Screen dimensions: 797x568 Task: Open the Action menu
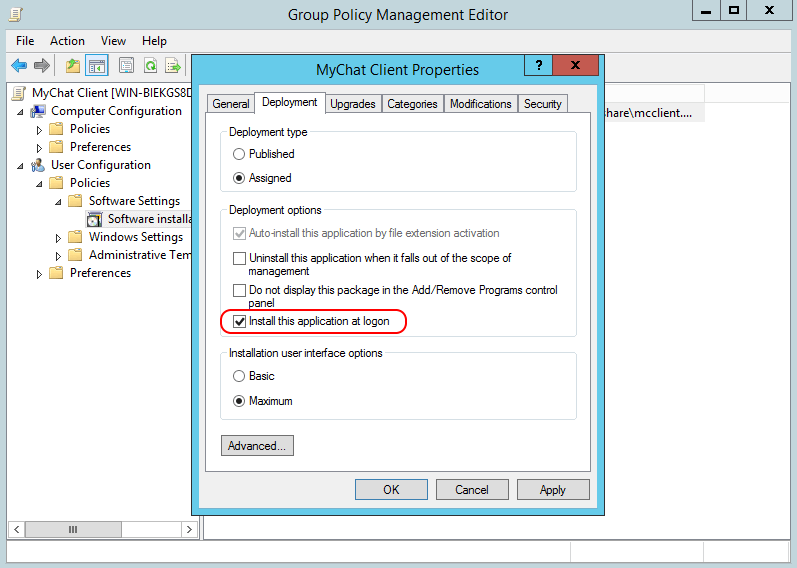[x=67, y=41]
